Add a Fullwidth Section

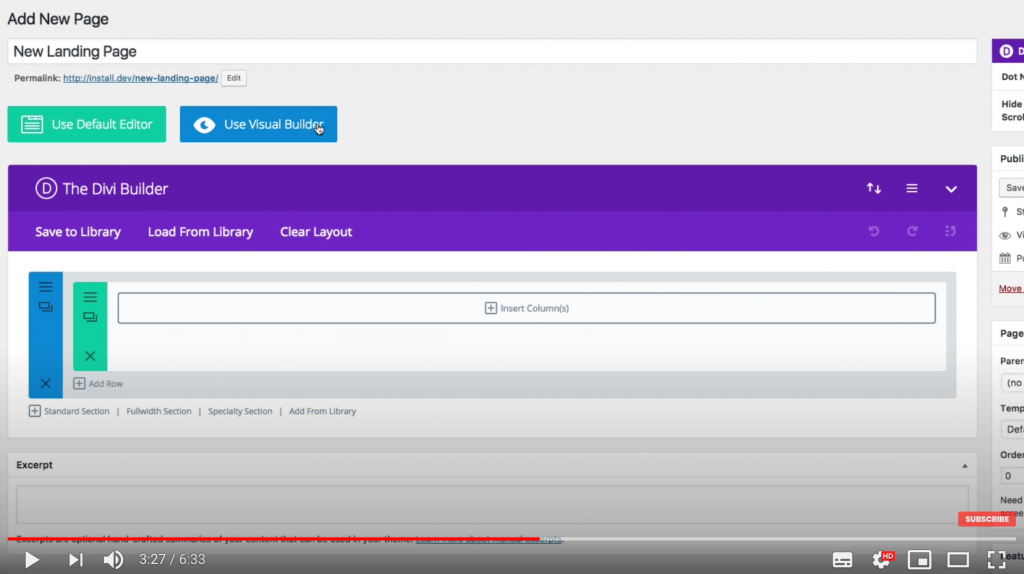[159, 411]
